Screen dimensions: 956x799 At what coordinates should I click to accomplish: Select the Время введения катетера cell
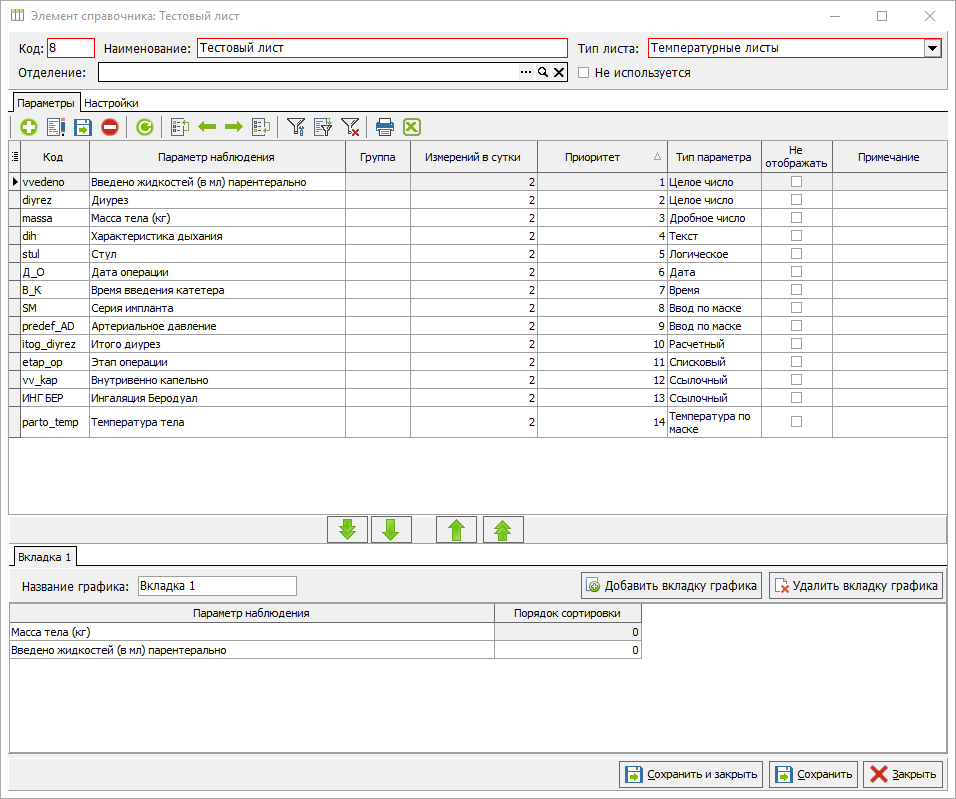tap(217, 290)
